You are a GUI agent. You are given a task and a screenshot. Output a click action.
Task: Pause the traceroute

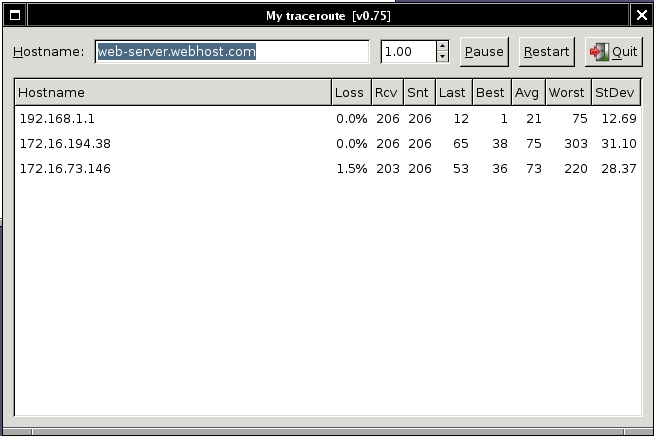click(x=484, y=52)
